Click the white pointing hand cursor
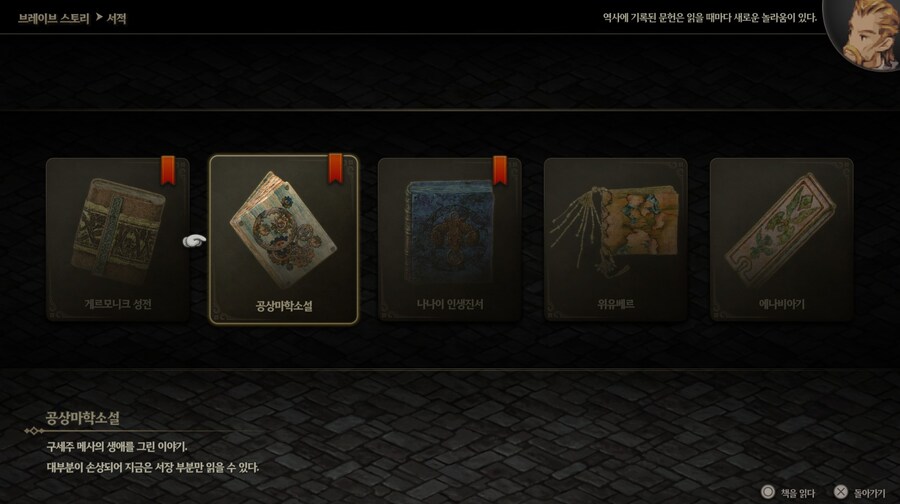 pos(195,242)
